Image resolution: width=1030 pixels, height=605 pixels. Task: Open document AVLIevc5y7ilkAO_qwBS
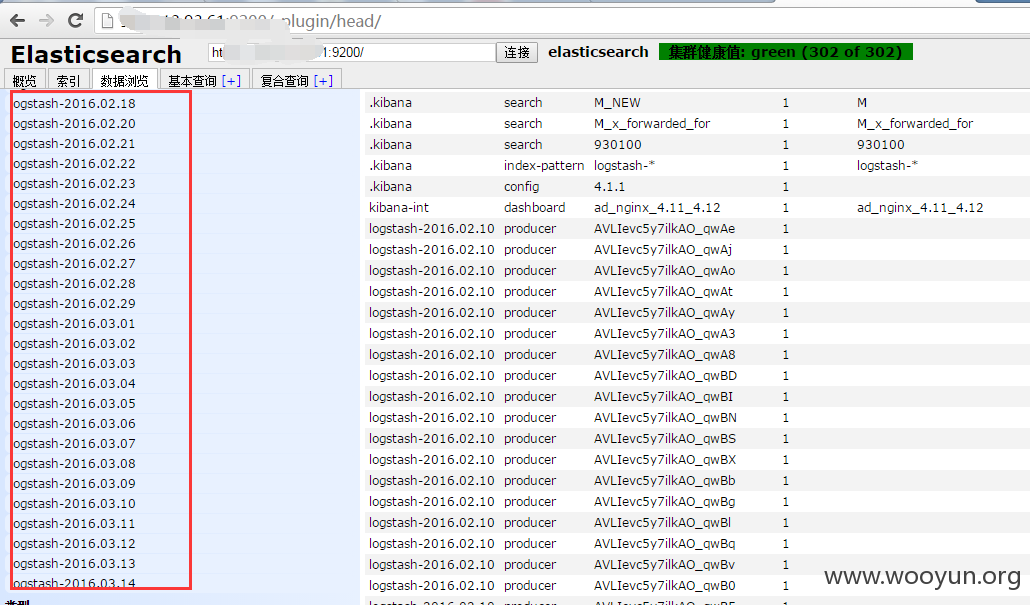tap(698, 439)
